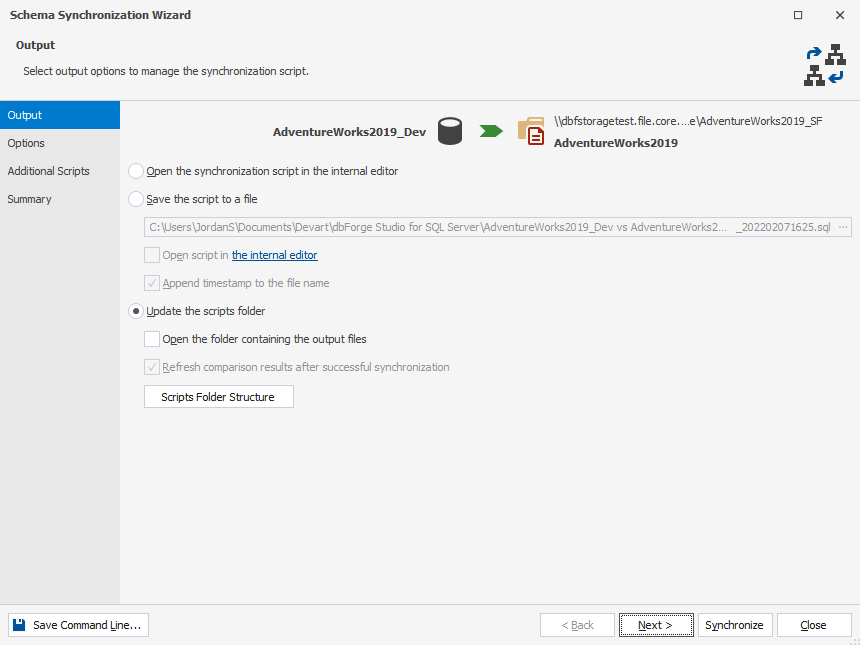Screen dimensions: 860x645
Task: Click the floppy disk icon on Save Command Line
Action: (19, 625)
